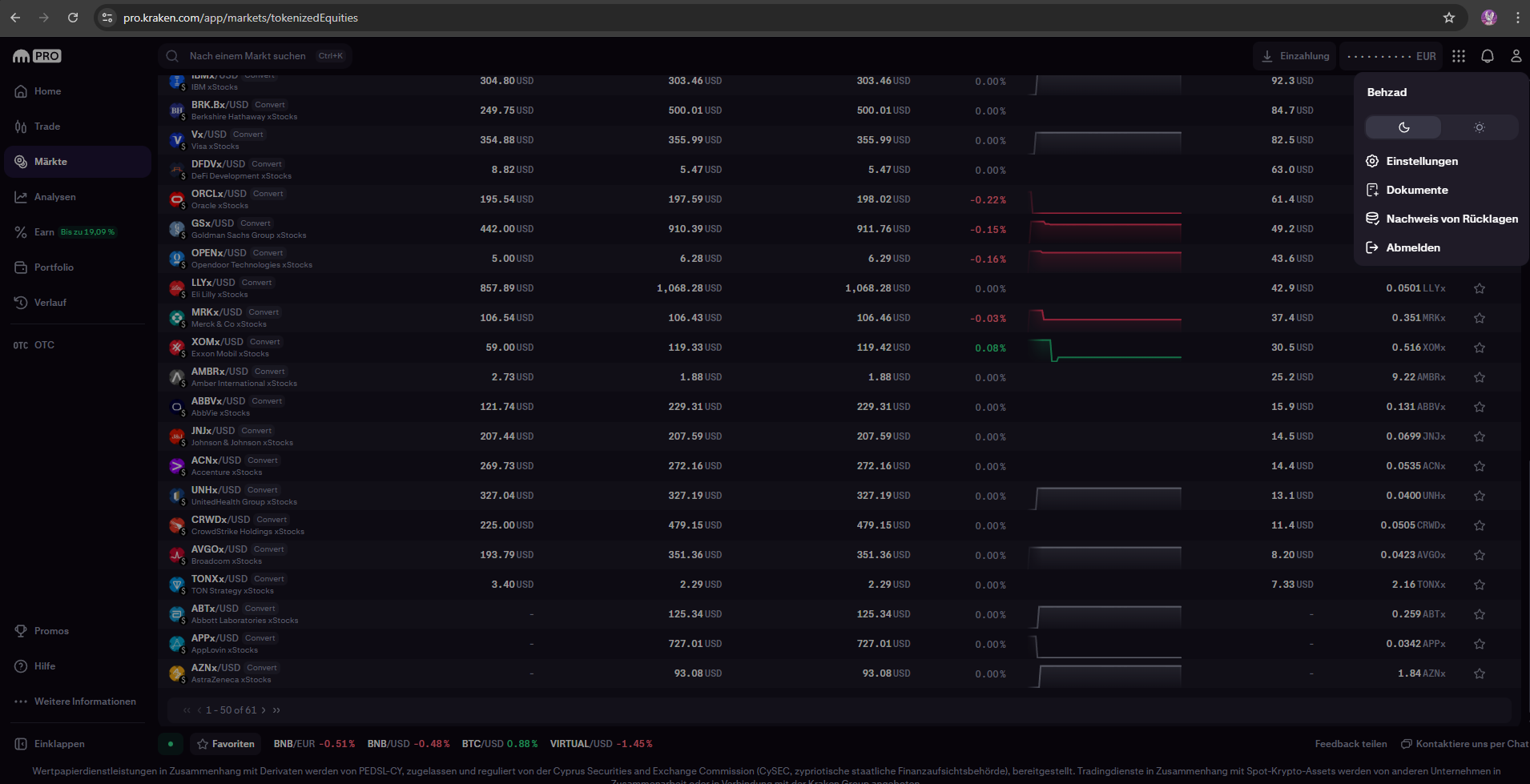The height and width of the screenshot is (784, 1530).
Task: Toggle the JNJx favorite star
Action: point(1480,436)
